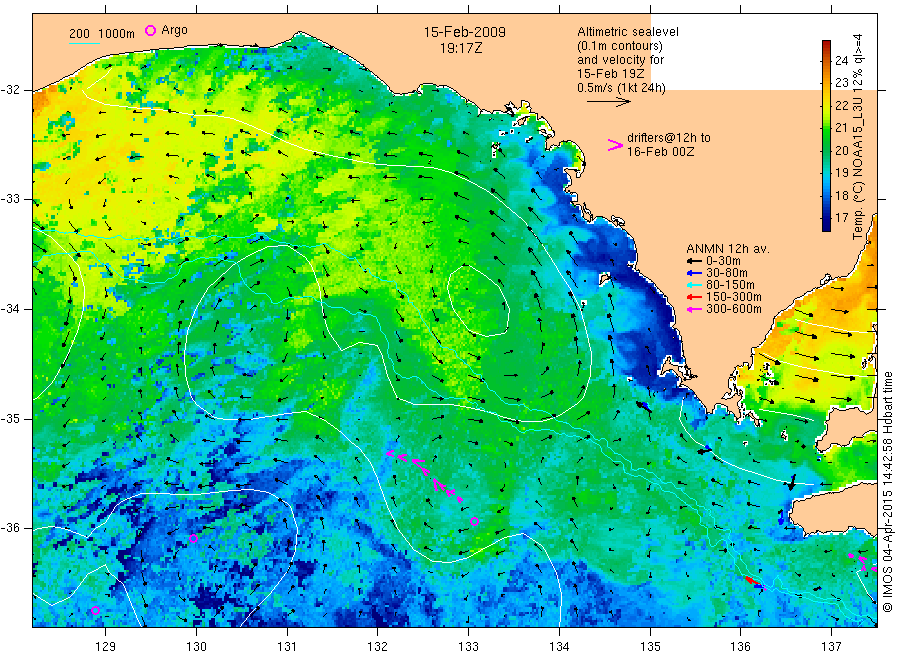Click the 0.5m/s velocity scale arrow
Screen dimensions: 900x660
click(x=608, y=102)
